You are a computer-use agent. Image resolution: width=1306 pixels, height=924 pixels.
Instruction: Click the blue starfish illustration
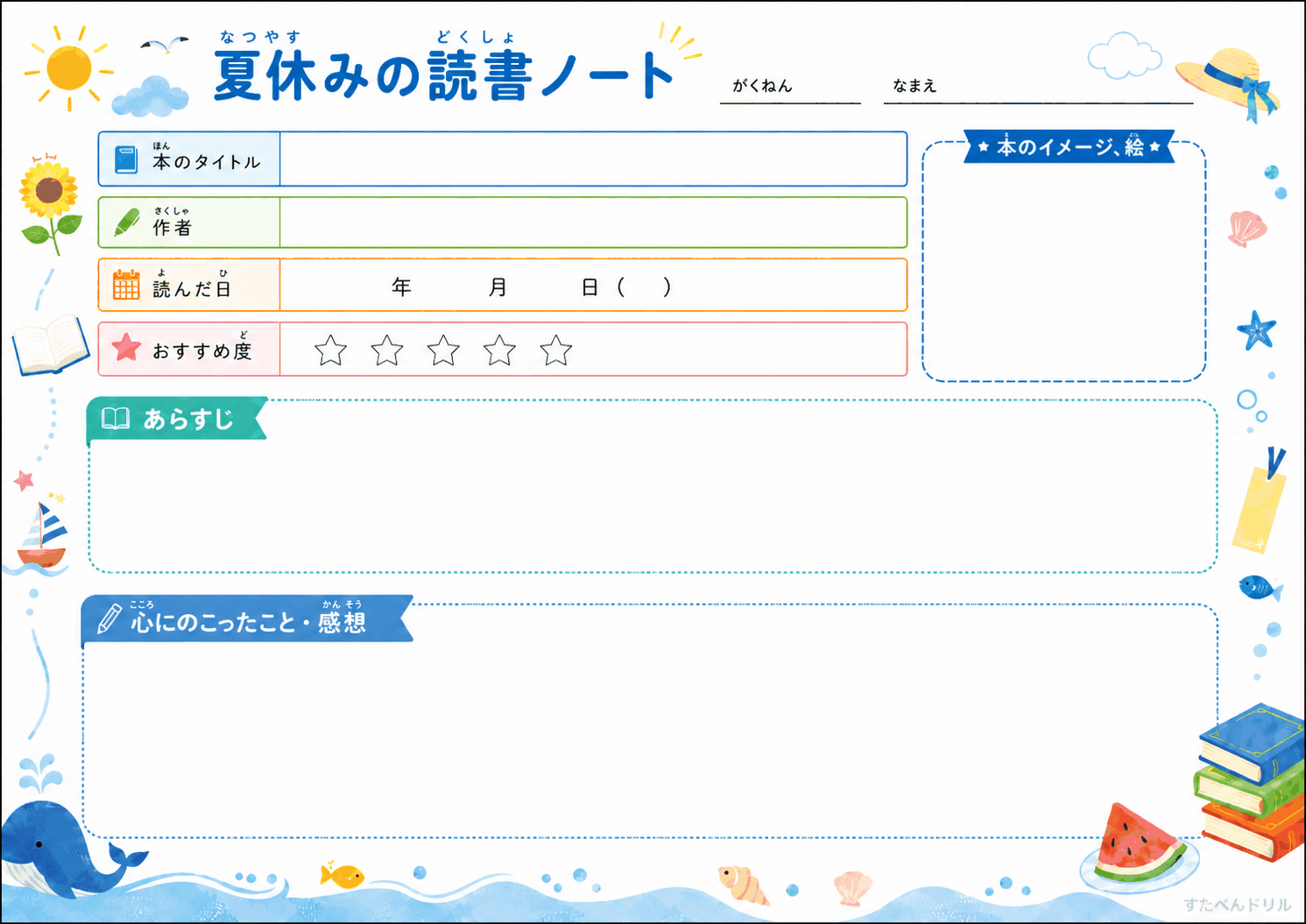[x=1256, y=330]
